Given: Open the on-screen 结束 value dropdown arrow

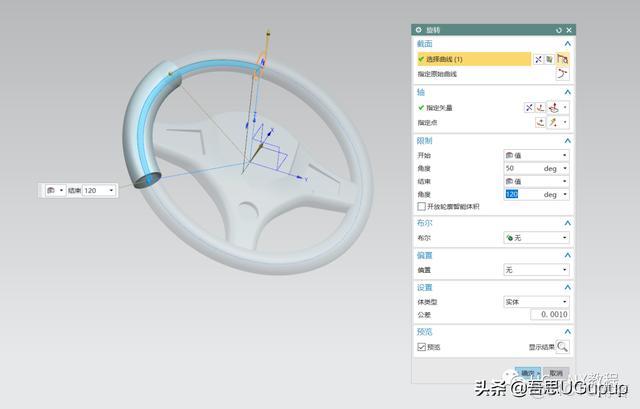Looking at the screenshot, I should (111, 190).
